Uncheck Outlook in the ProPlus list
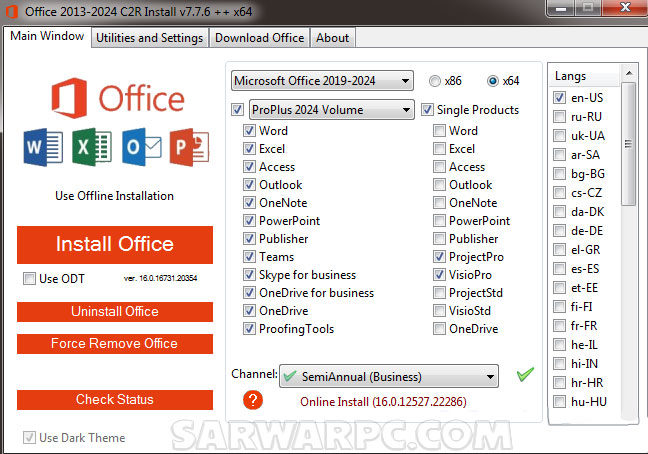 click(x=249, y=185)
